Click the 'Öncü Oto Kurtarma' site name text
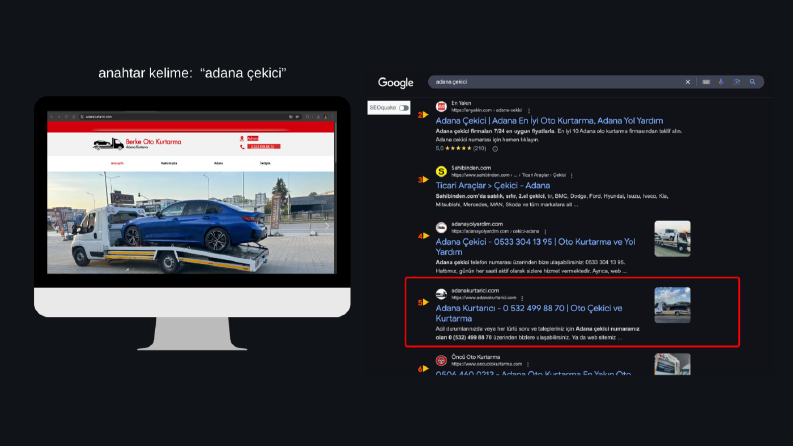Screen dimensions: 793x446 coord(475,357)
